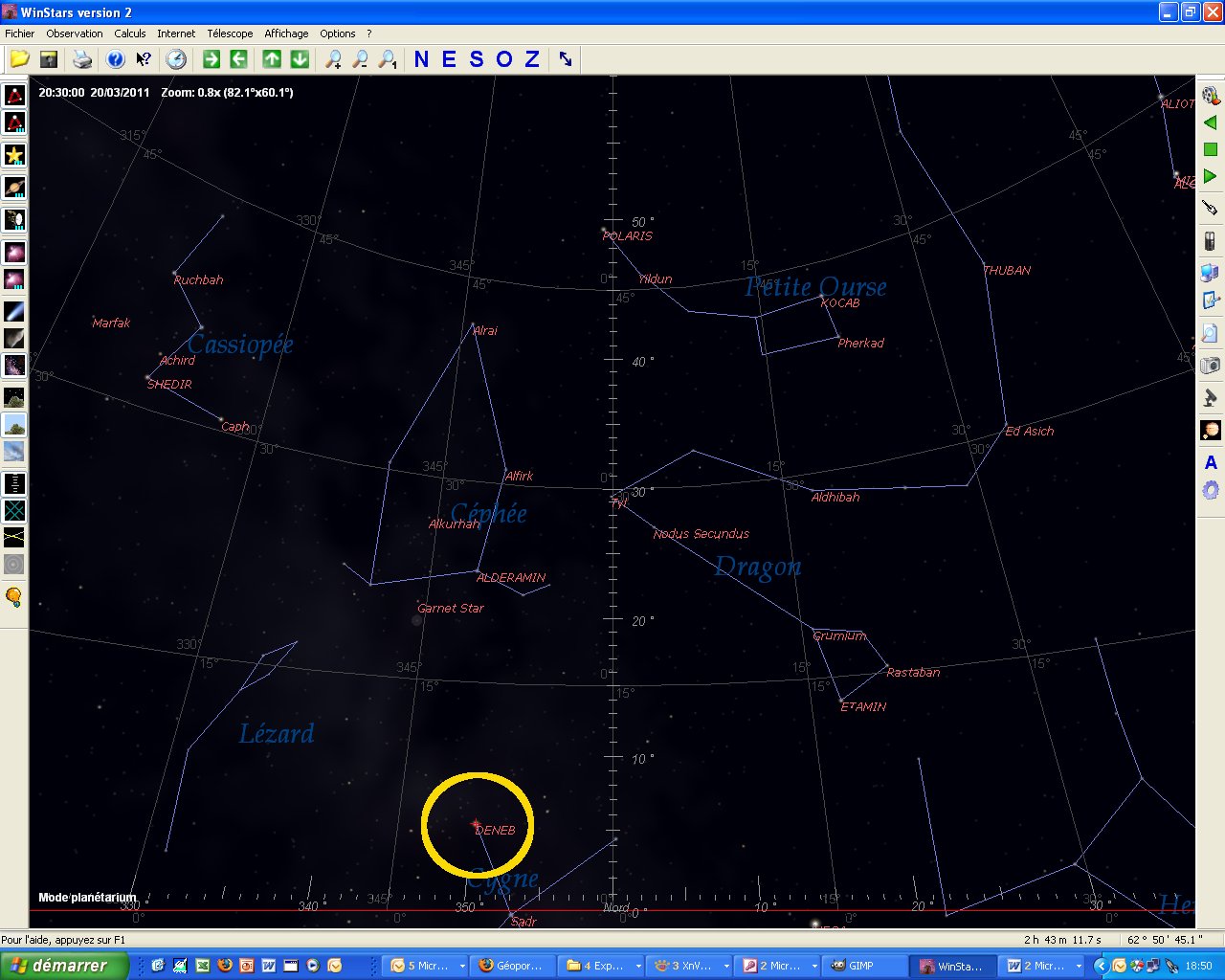Click the open file folder icon
The width and height of the screenshot is (1225, 980).
click(19, 59)
